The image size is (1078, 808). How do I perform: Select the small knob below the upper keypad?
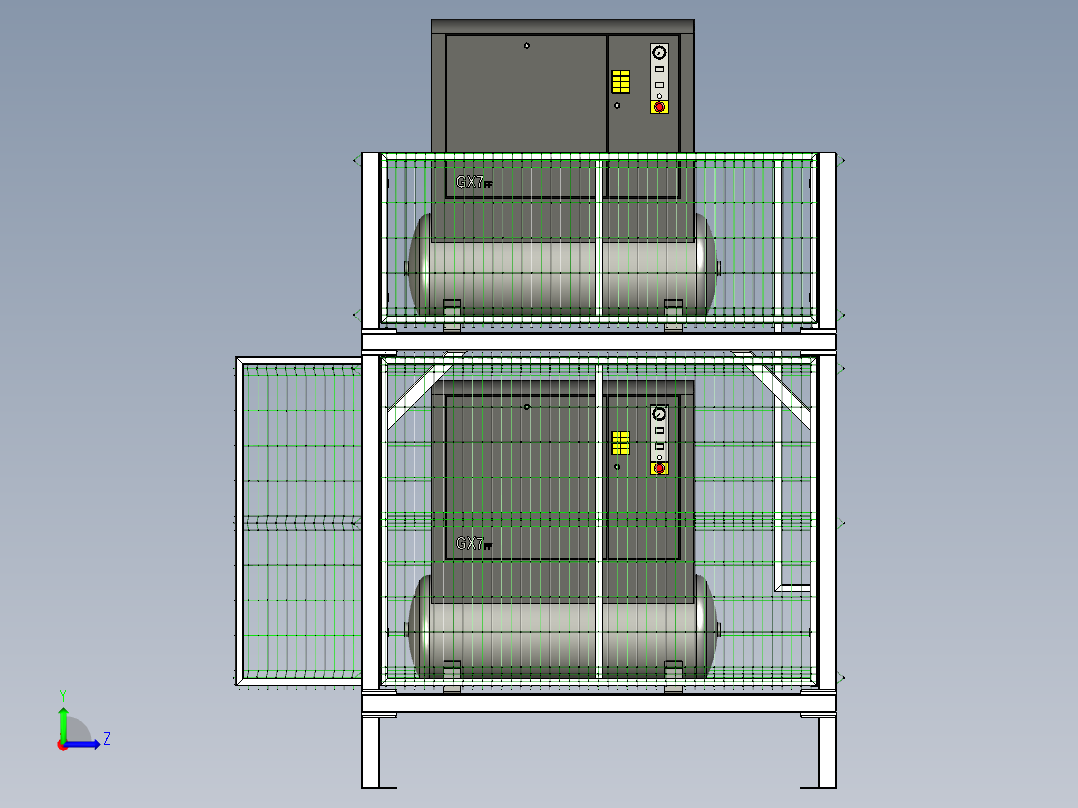[x=617, y=105]
